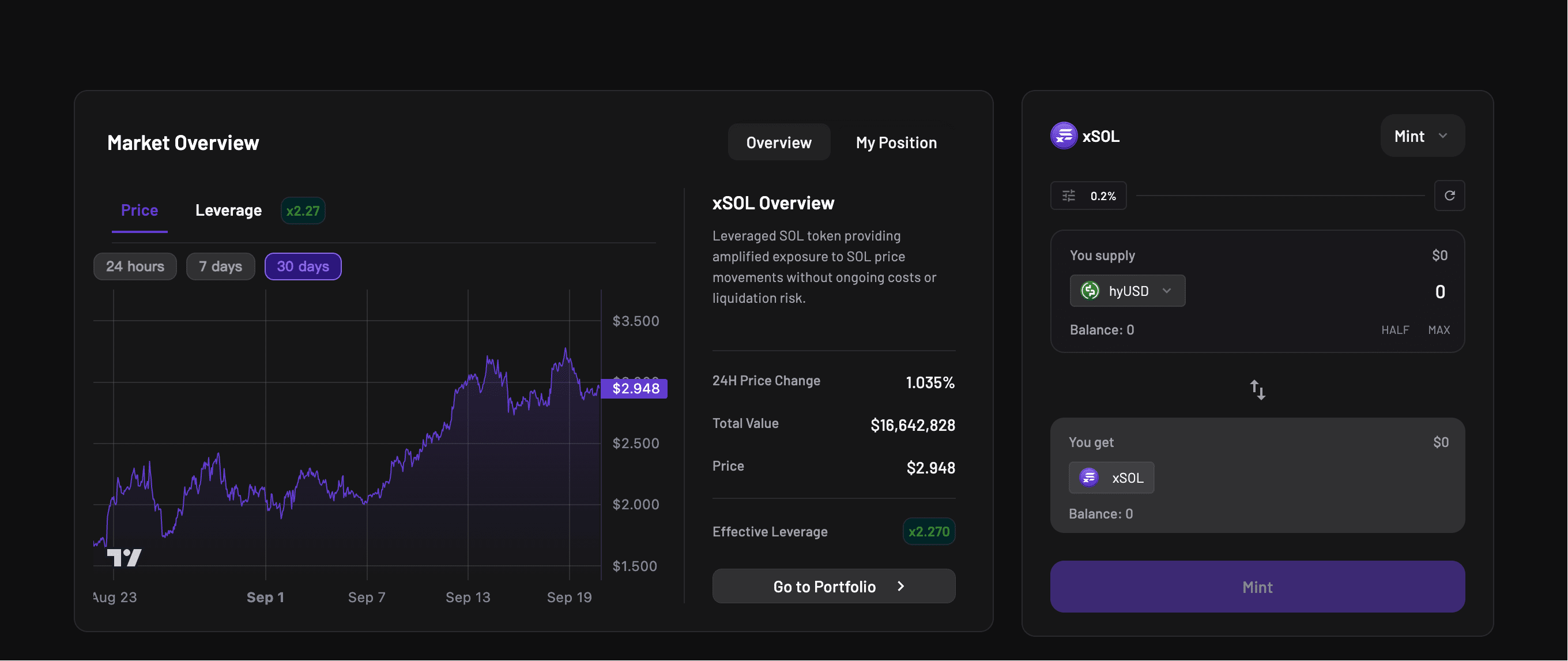The height and width of the screenshot is (661, 1568).
Task: Select the 7 days chart range
Action: point(220,266)
